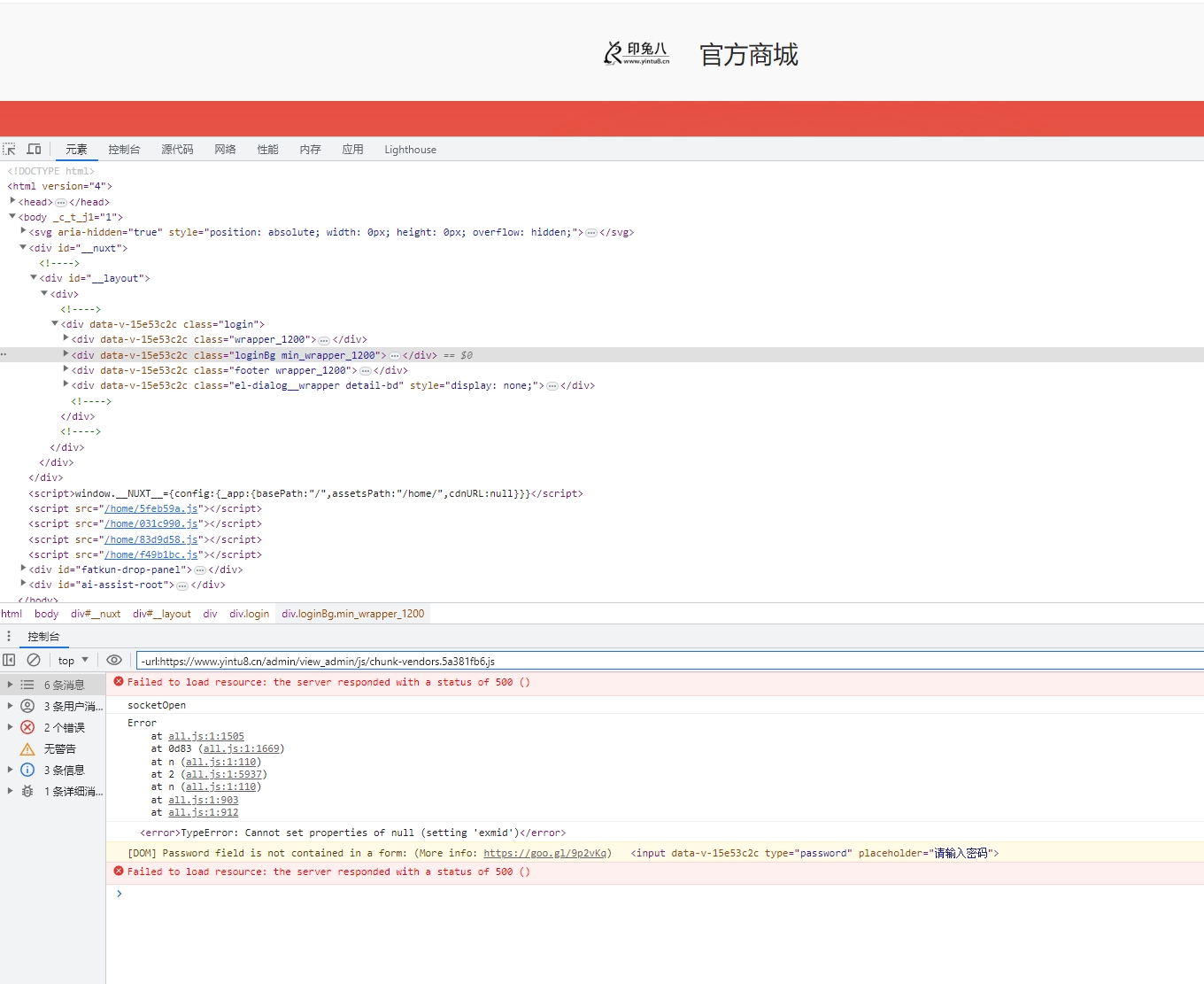Collapse the div id __layout node
Image resolution: width=1204 pixels, height=984 pixels.
pos(34,277)
